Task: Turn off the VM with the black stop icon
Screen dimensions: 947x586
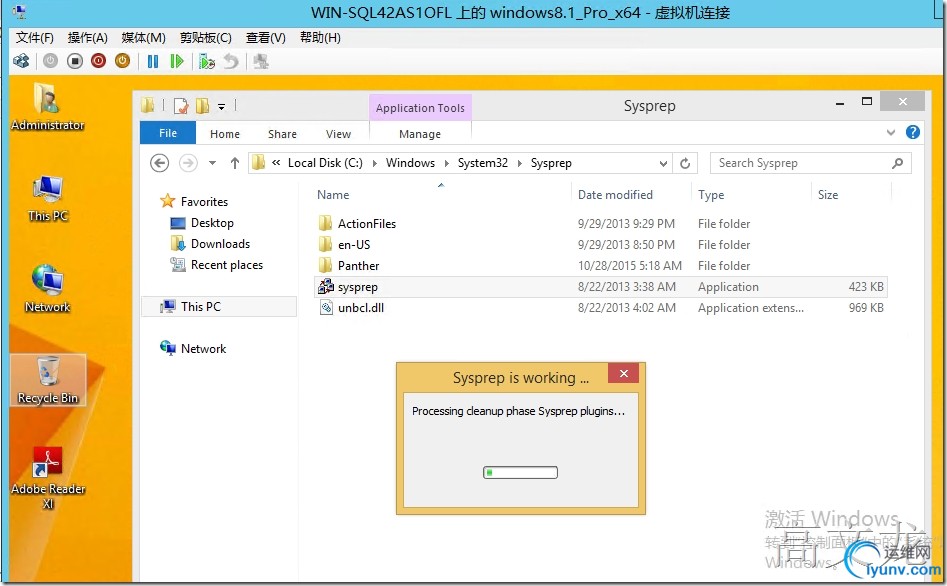Action: (75, 61)
